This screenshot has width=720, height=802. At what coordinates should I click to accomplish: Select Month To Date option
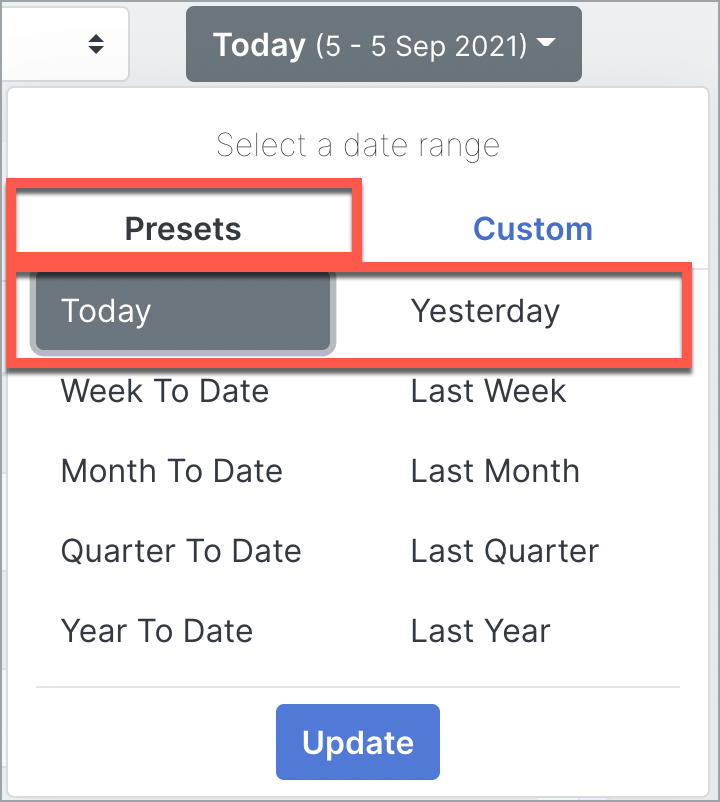click(171, 471)
